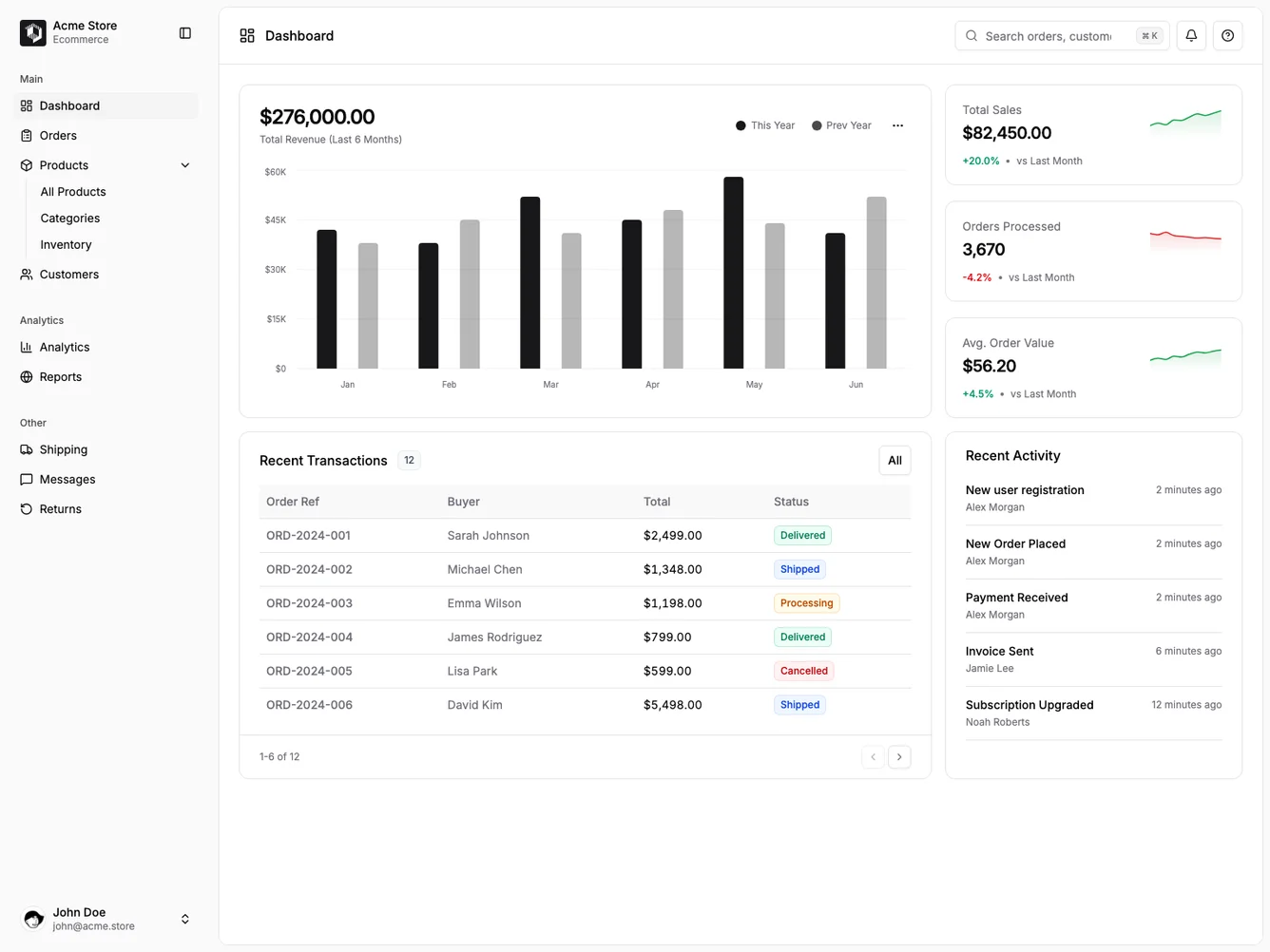Click the All transactions filter button
The width and height of the screenshot is (1270, 952).
click(x=894, y=460)
